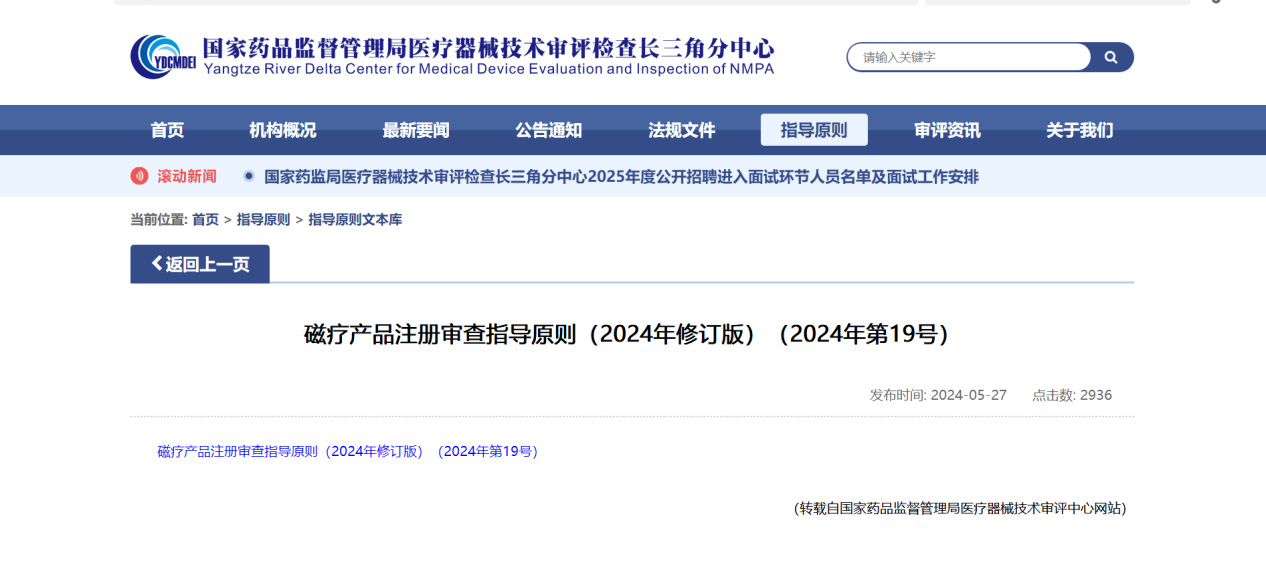1266x569 pixels.
Task: Click the 首页 breadcrumb link
Action: [205, 220]
